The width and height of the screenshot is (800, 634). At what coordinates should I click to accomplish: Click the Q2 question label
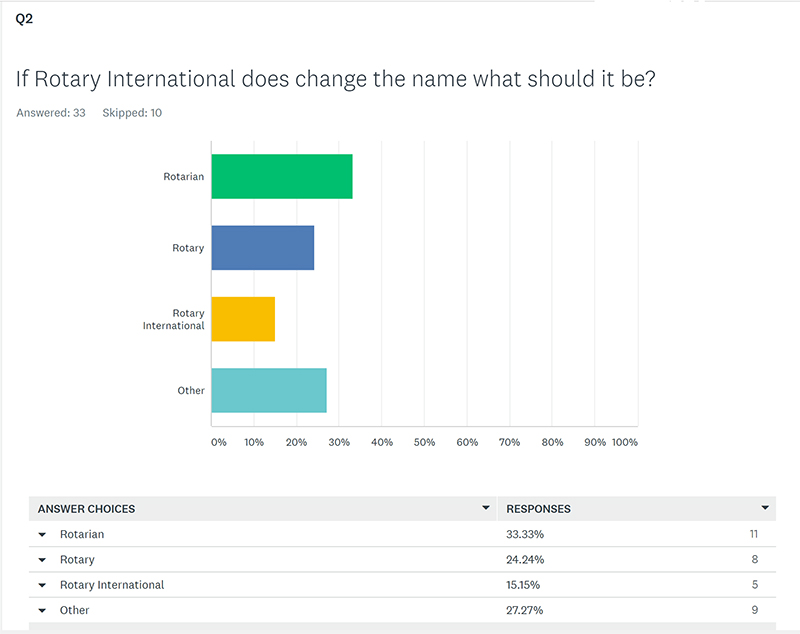click(x=24, y=18)
